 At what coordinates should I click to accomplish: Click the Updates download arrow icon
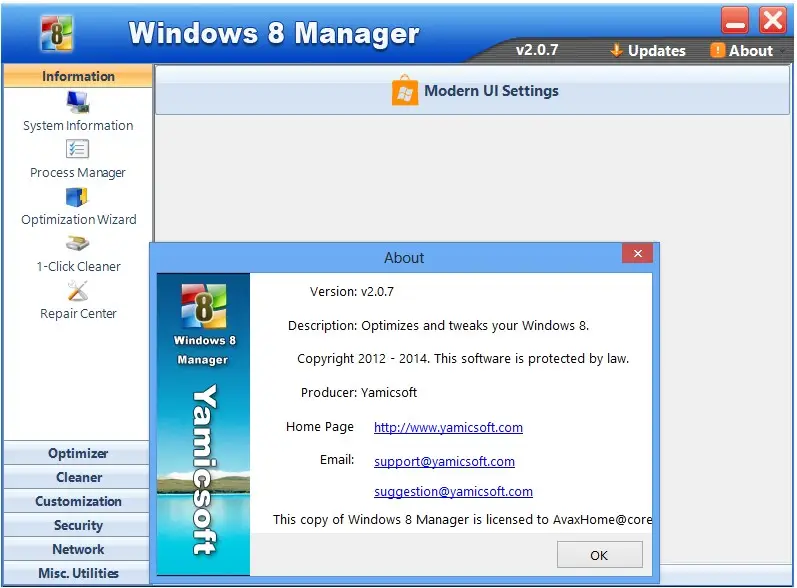point(617,50)
